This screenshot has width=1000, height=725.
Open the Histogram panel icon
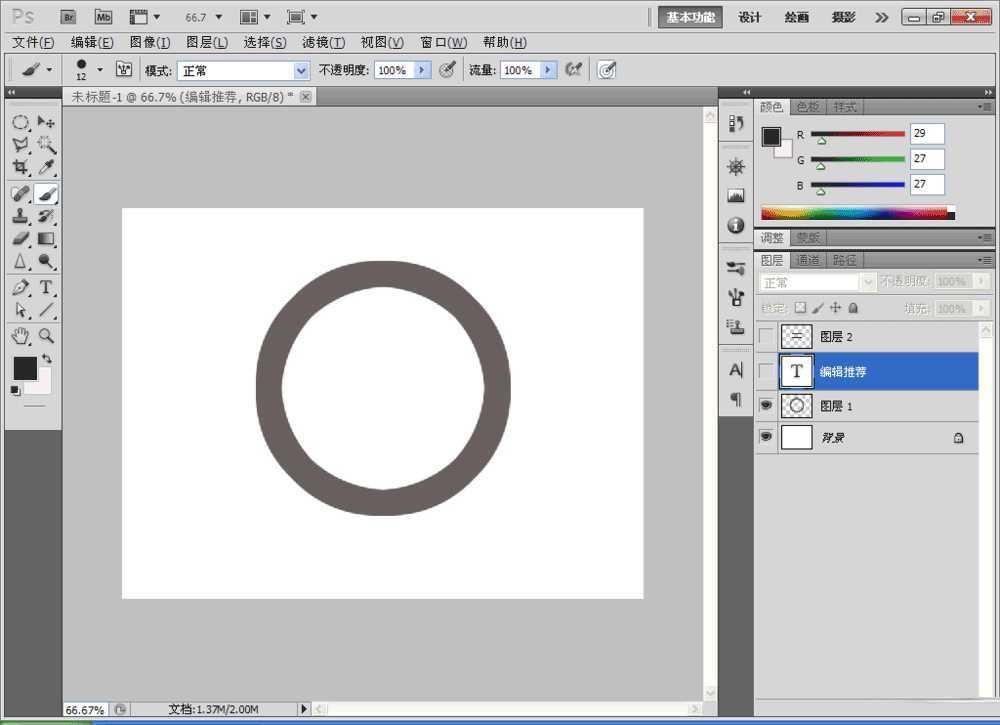click(x=736, y=196)
